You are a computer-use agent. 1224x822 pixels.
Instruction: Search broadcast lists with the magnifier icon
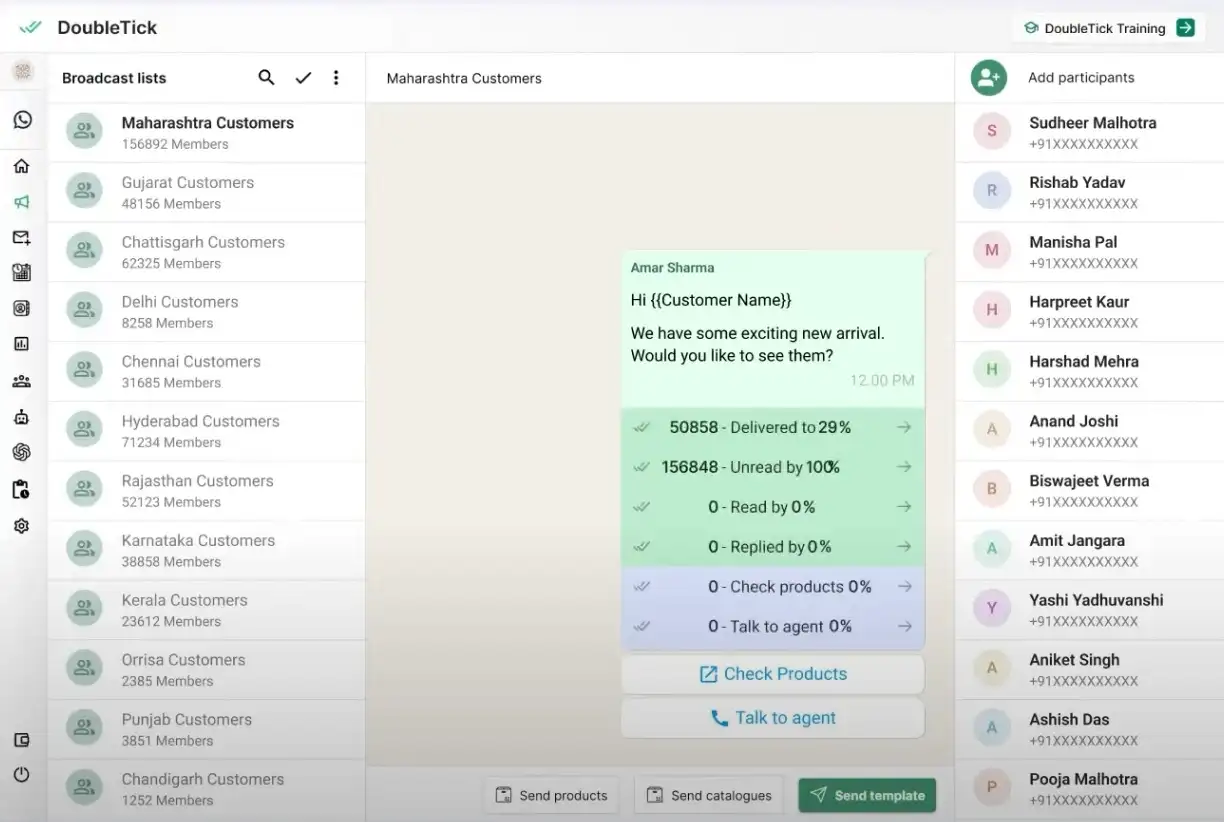pos(266,77)
